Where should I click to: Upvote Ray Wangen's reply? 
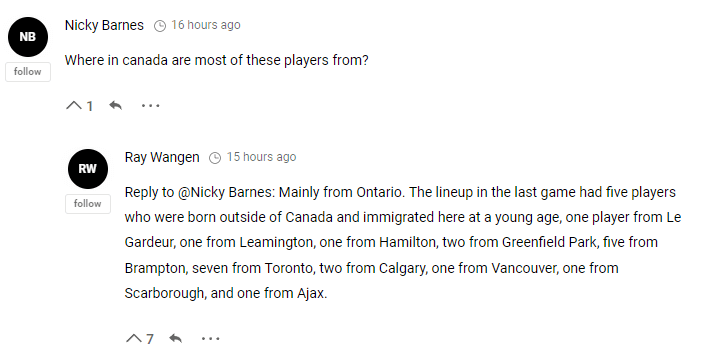pyautogui.click(x=134, y=338)
